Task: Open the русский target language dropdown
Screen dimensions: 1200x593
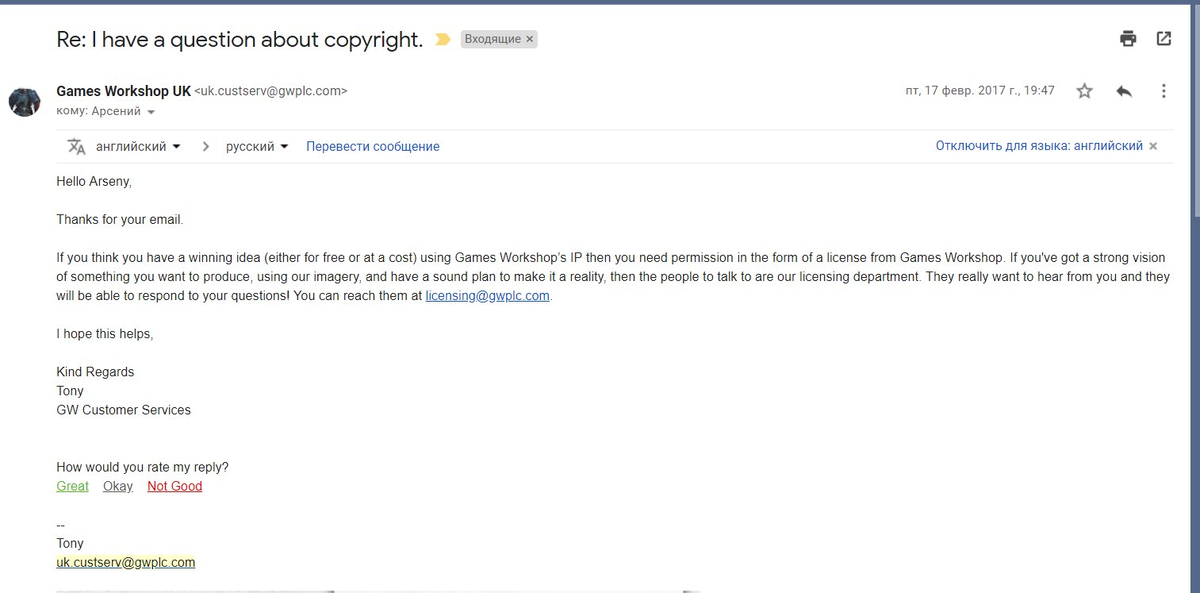Action: [257, 146]
